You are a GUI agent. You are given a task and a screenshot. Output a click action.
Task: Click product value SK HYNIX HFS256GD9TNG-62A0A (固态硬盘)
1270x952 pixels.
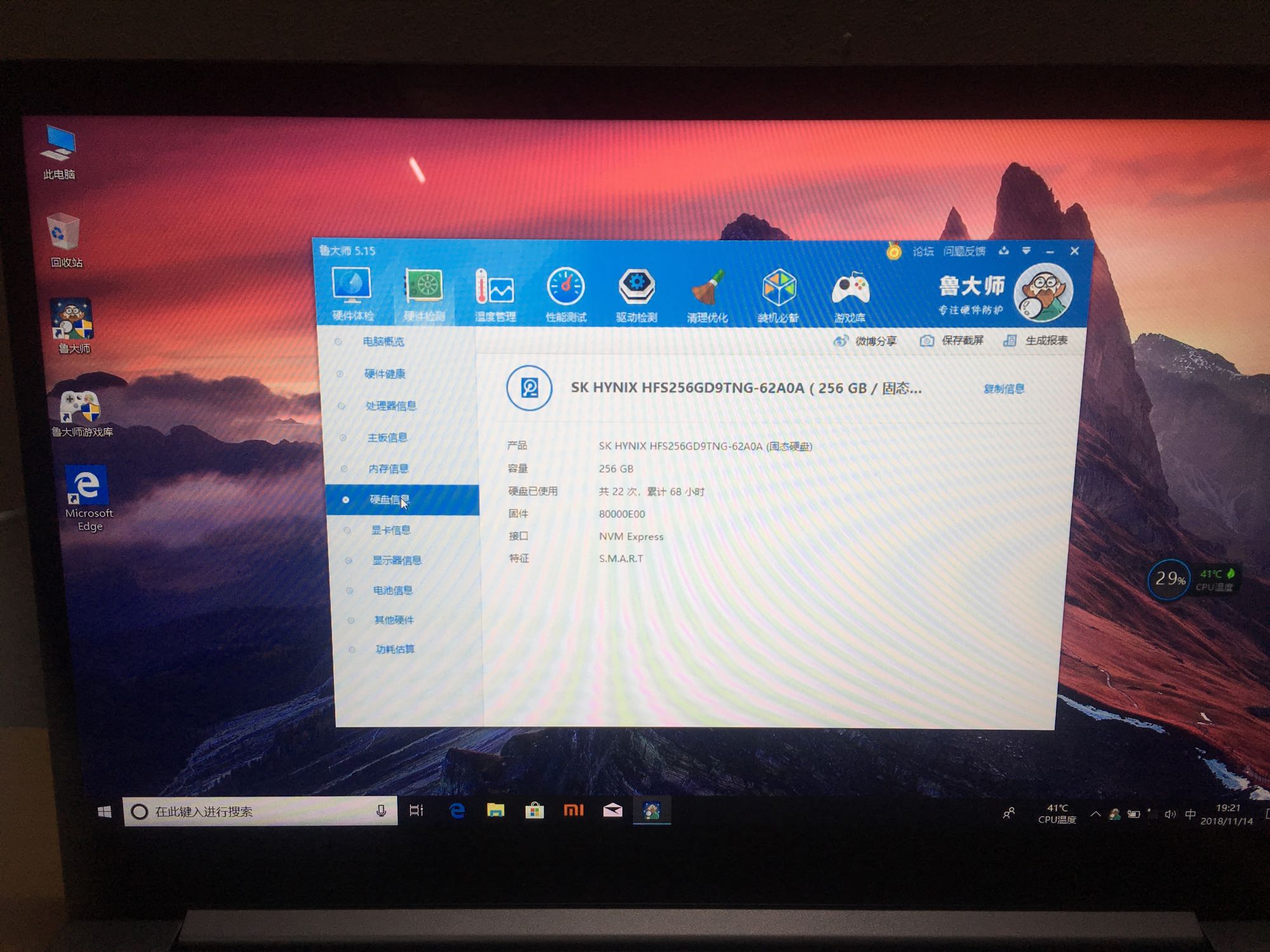point(705,446)
